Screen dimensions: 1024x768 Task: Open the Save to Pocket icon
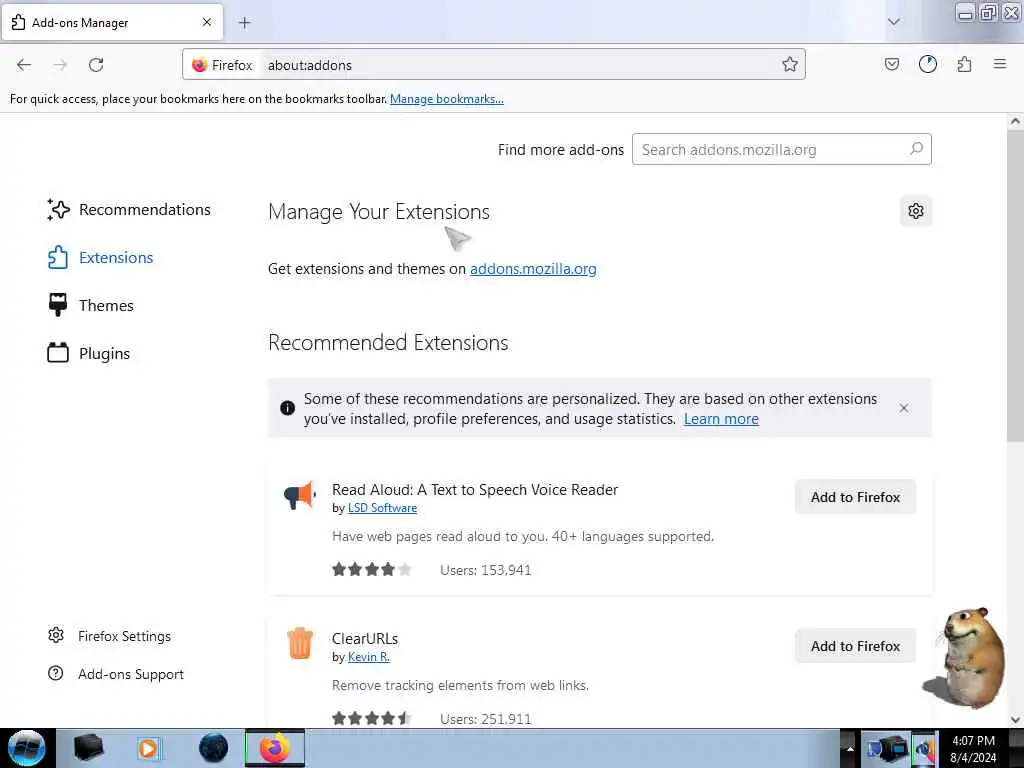(x=891, y=64)
